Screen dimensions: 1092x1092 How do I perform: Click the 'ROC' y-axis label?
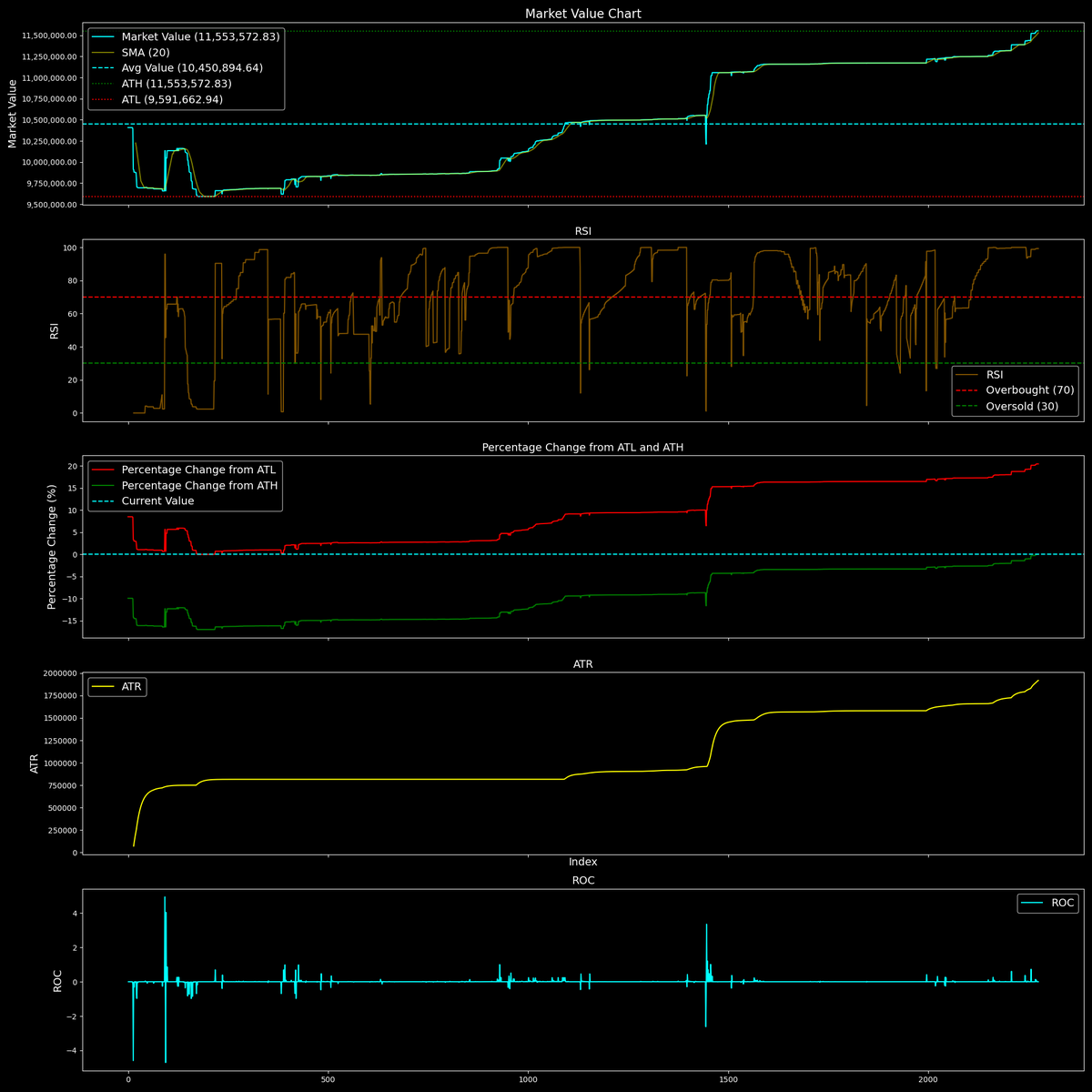point(57,980)
